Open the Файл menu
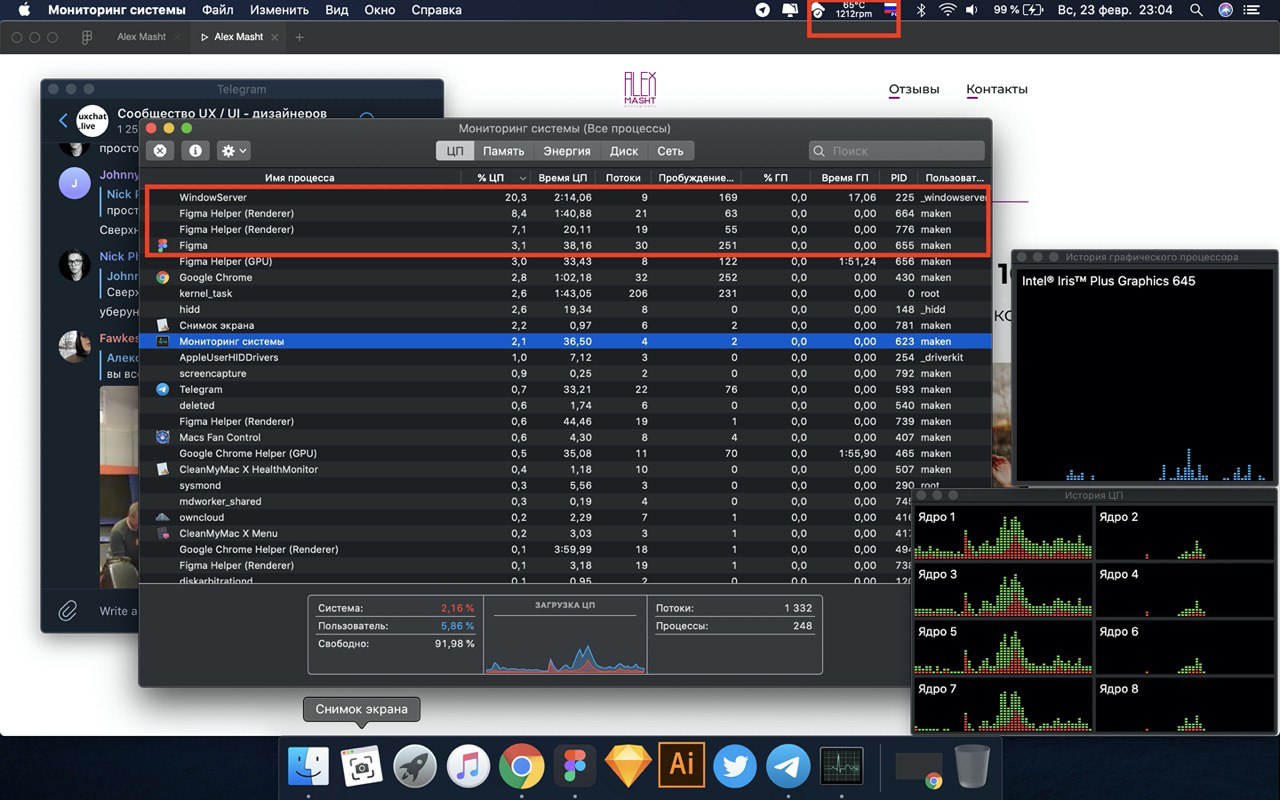 218,10
